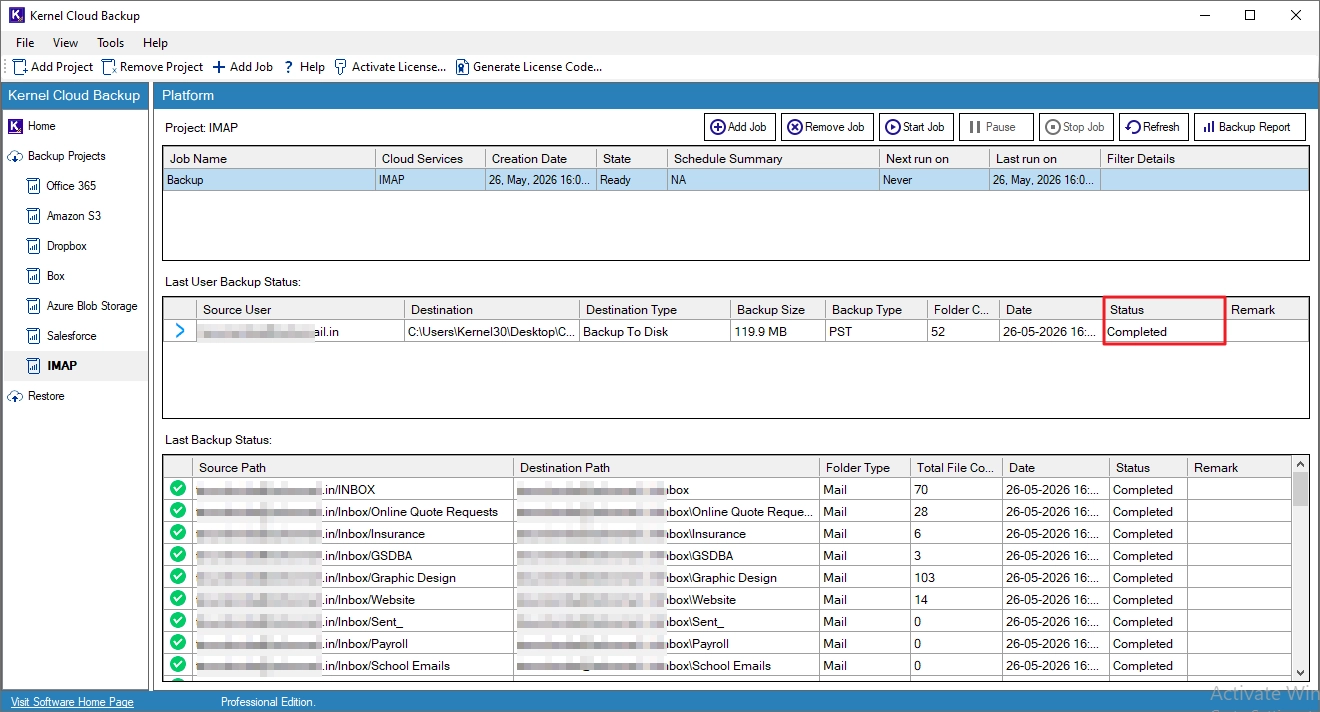Viewport: 1320px width, 712px height.
Task: Select Restore label in the sidebar
Action: coord(46,396)
